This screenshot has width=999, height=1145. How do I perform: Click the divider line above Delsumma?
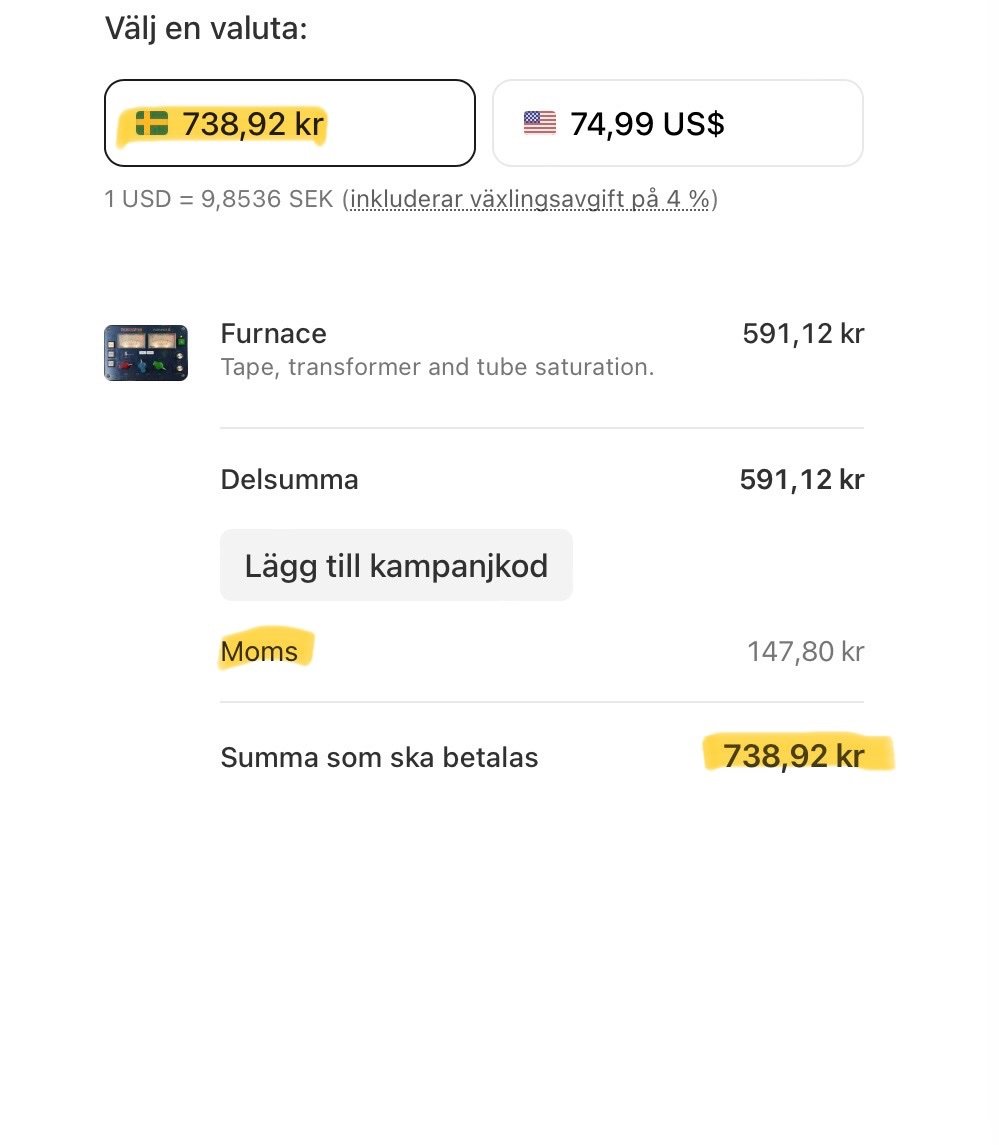[x=541, y=428]
